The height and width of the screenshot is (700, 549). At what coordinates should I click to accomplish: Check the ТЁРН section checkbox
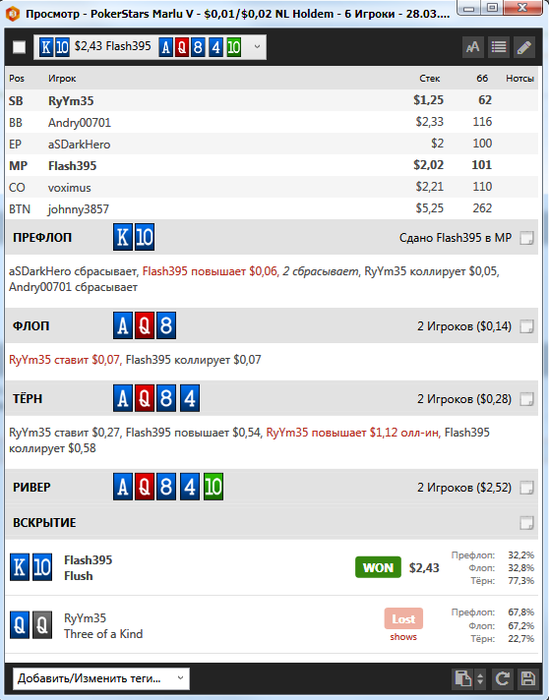[x=527, y=399]
